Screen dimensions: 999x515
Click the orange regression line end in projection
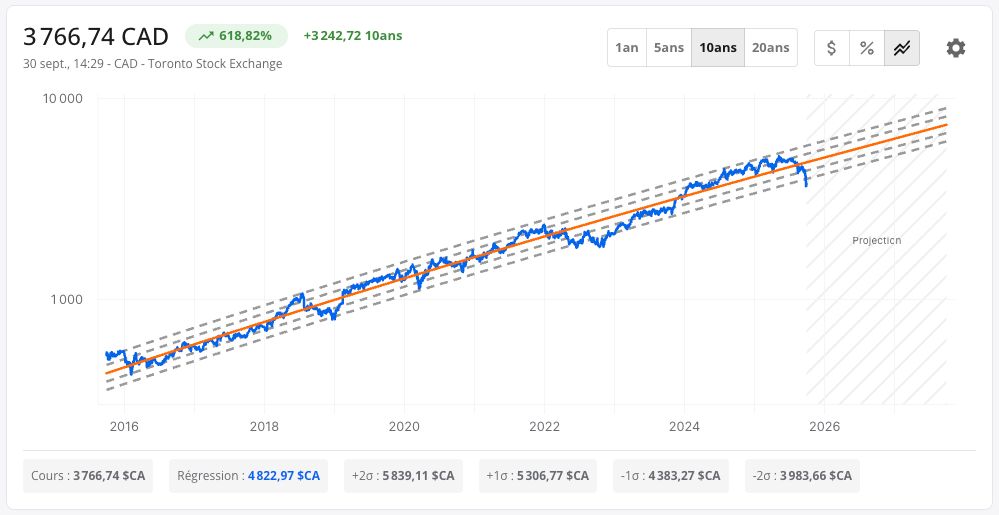click(946, 125)
